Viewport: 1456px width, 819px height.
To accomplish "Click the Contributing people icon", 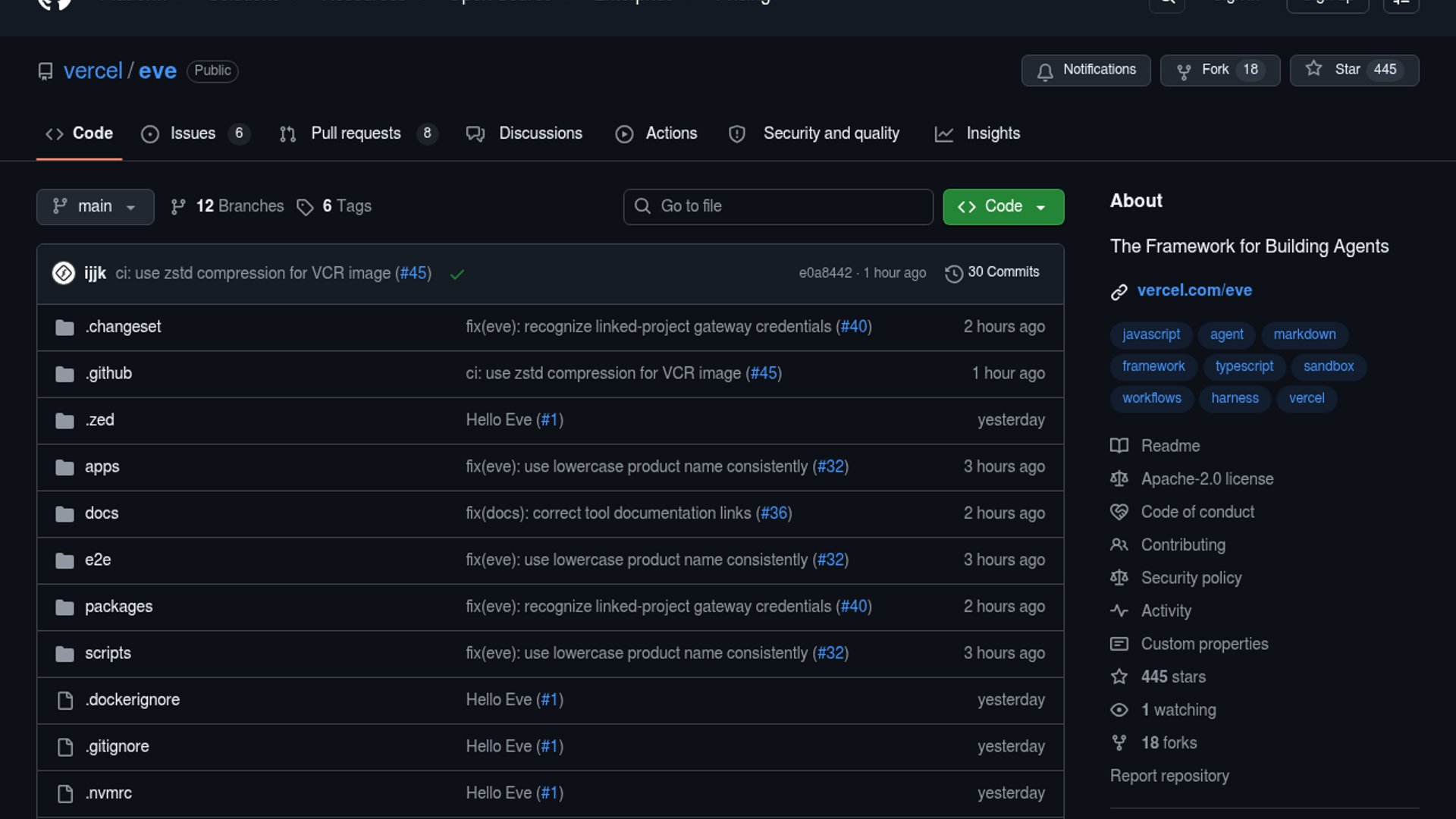I will pyautogui.click(x=1119, y=544).
